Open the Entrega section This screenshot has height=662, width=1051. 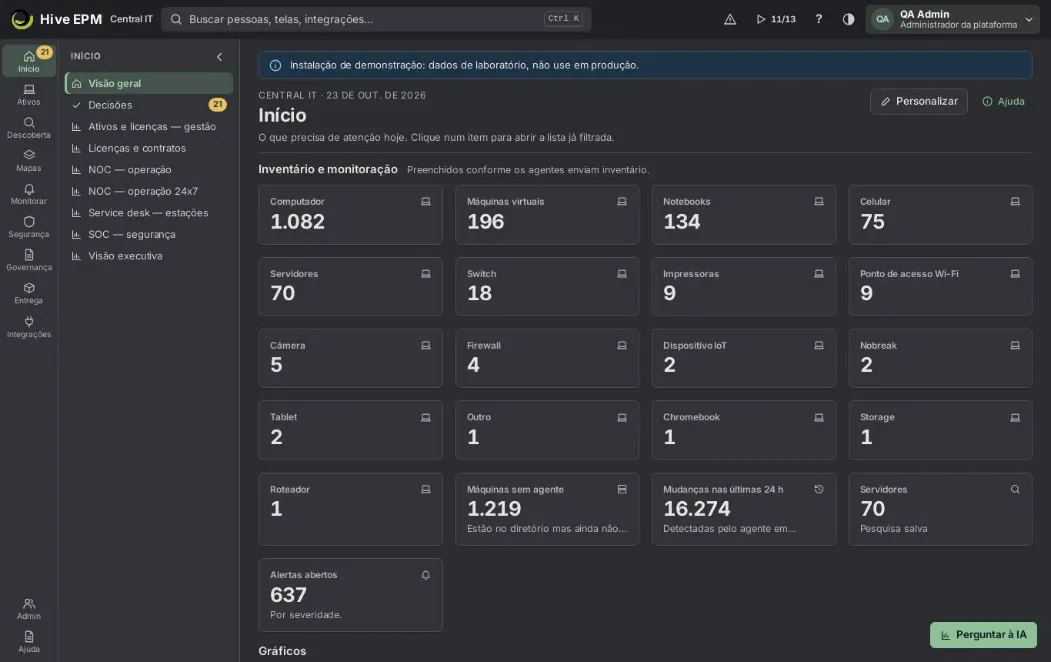click(x=29, y=293)
